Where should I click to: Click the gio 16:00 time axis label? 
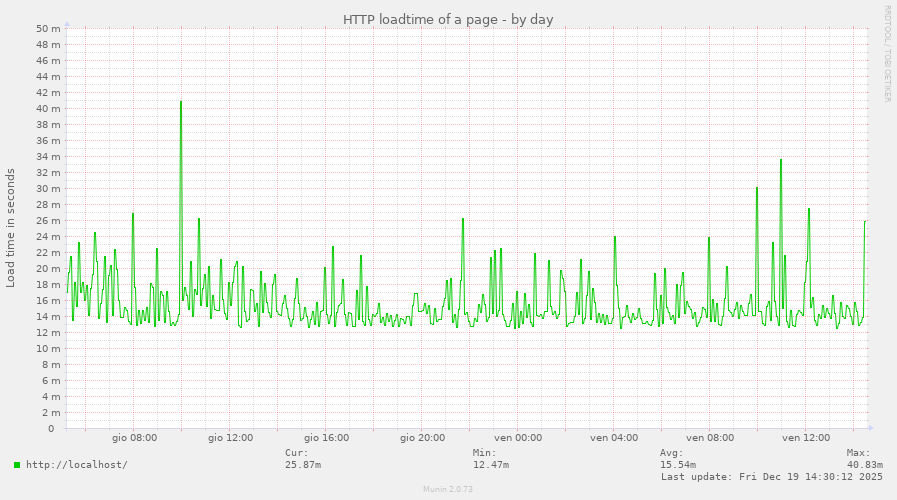[x=327, y=438]
